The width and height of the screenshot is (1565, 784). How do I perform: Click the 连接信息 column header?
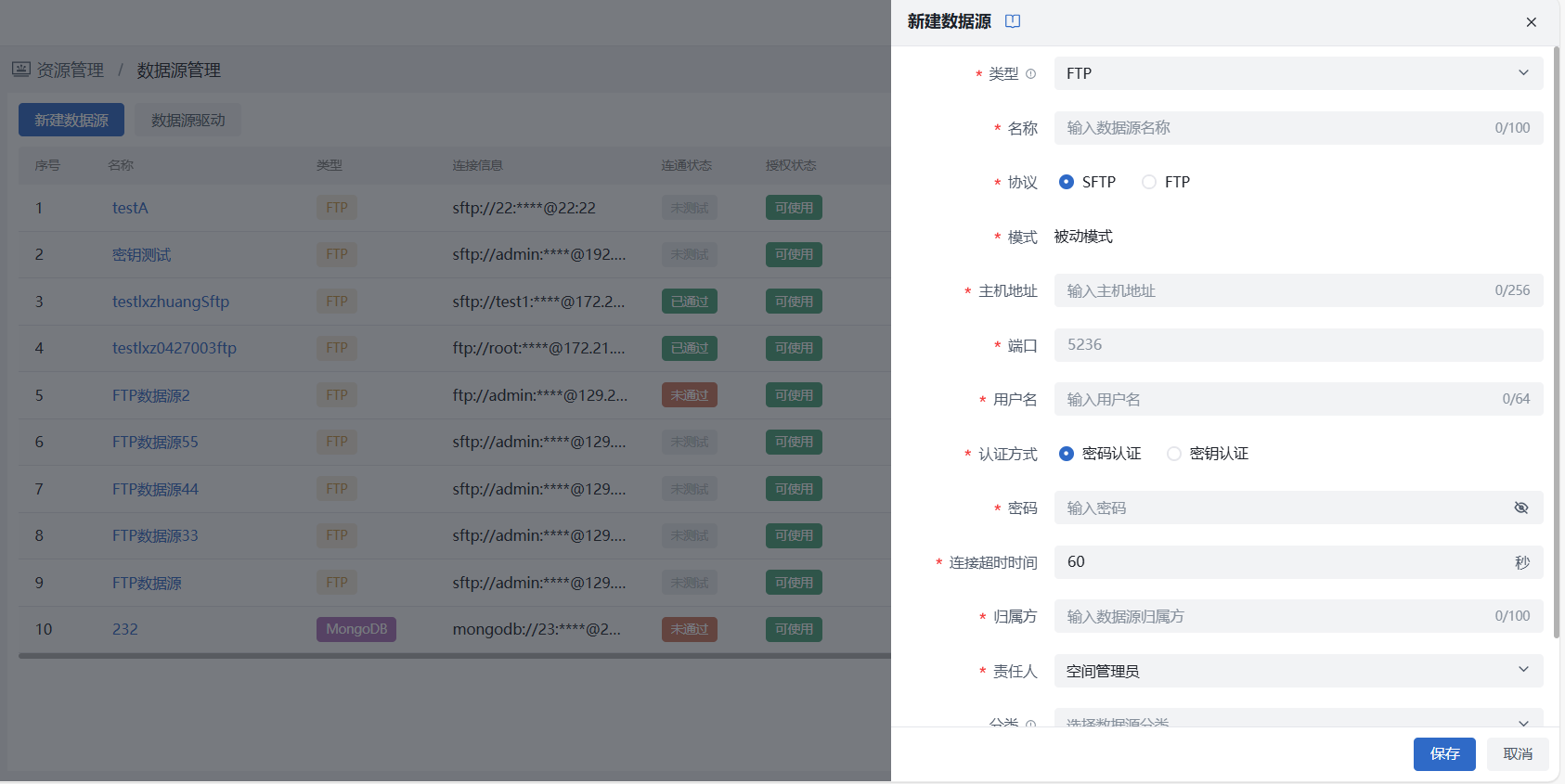tap(478, 165)
